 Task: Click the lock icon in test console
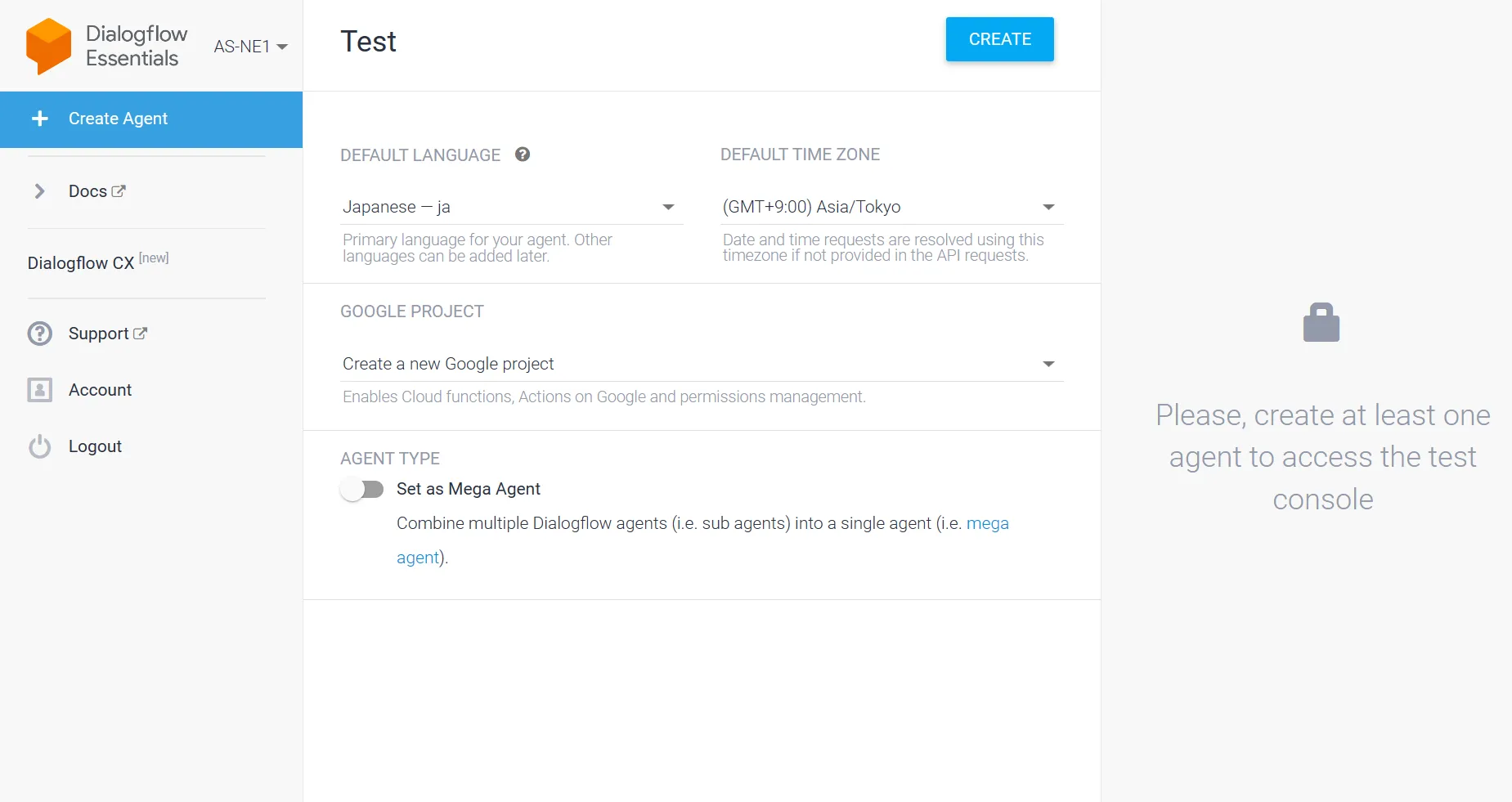pos(1321,322)
